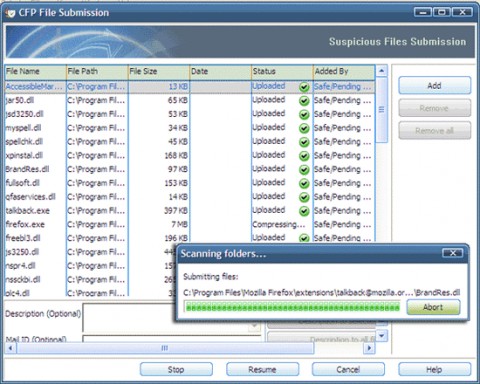Viewport: 480px width, 384px height.
Task: Click the scroll down arrow at list bottom
Action: pyautogui.click(x=382, y=335)
